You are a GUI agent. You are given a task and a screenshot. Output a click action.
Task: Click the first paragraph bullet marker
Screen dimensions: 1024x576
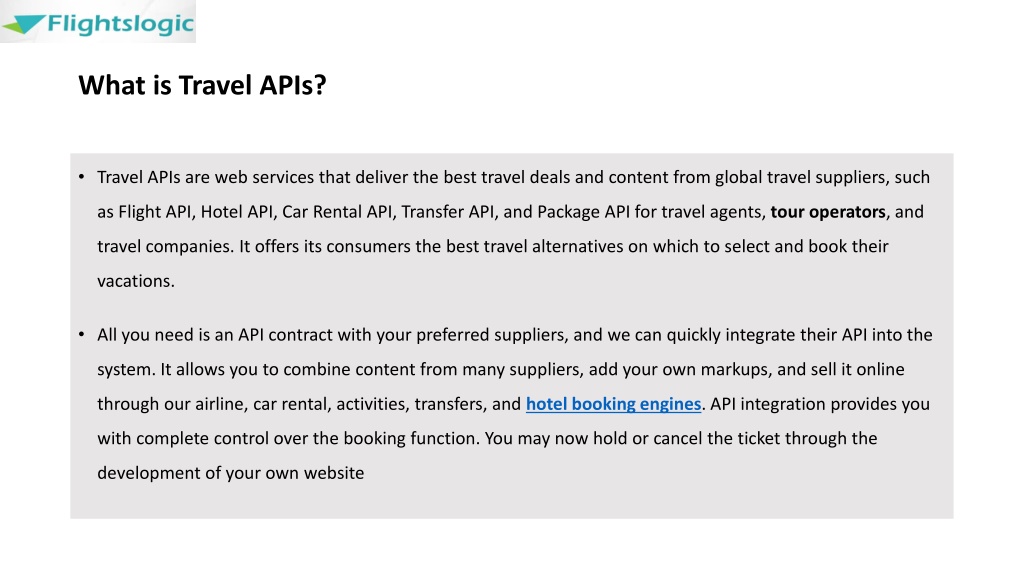pyautogui.click(x=82, y=177)
